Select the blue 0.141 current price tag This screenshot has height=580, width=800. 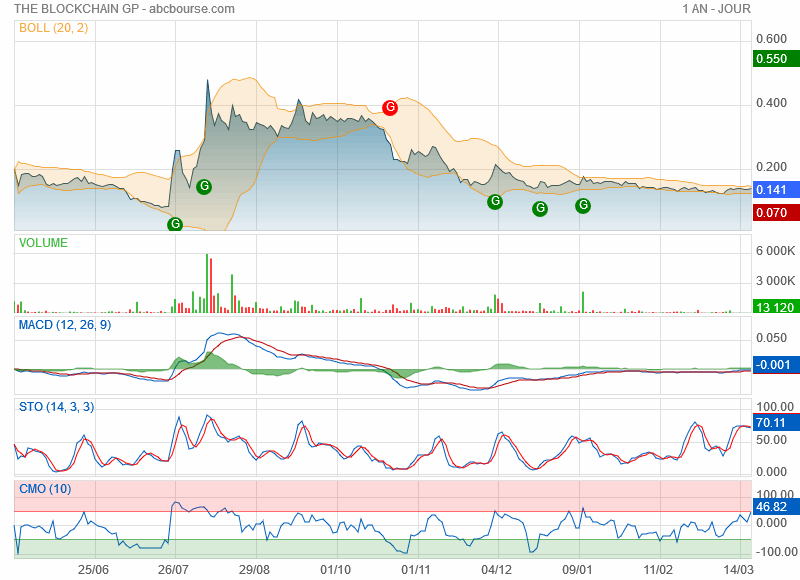776,190
